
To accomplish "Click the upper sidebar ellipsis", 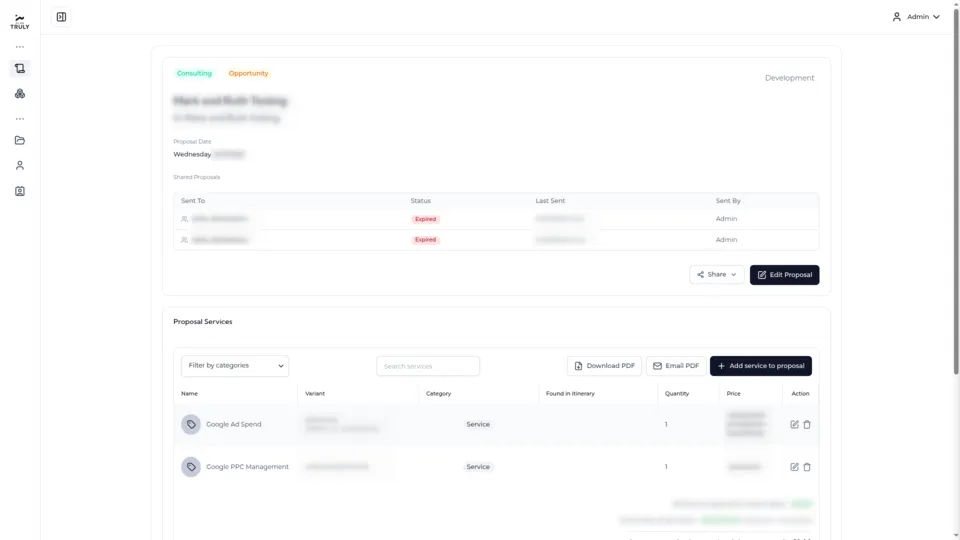I will pos(20,47).
